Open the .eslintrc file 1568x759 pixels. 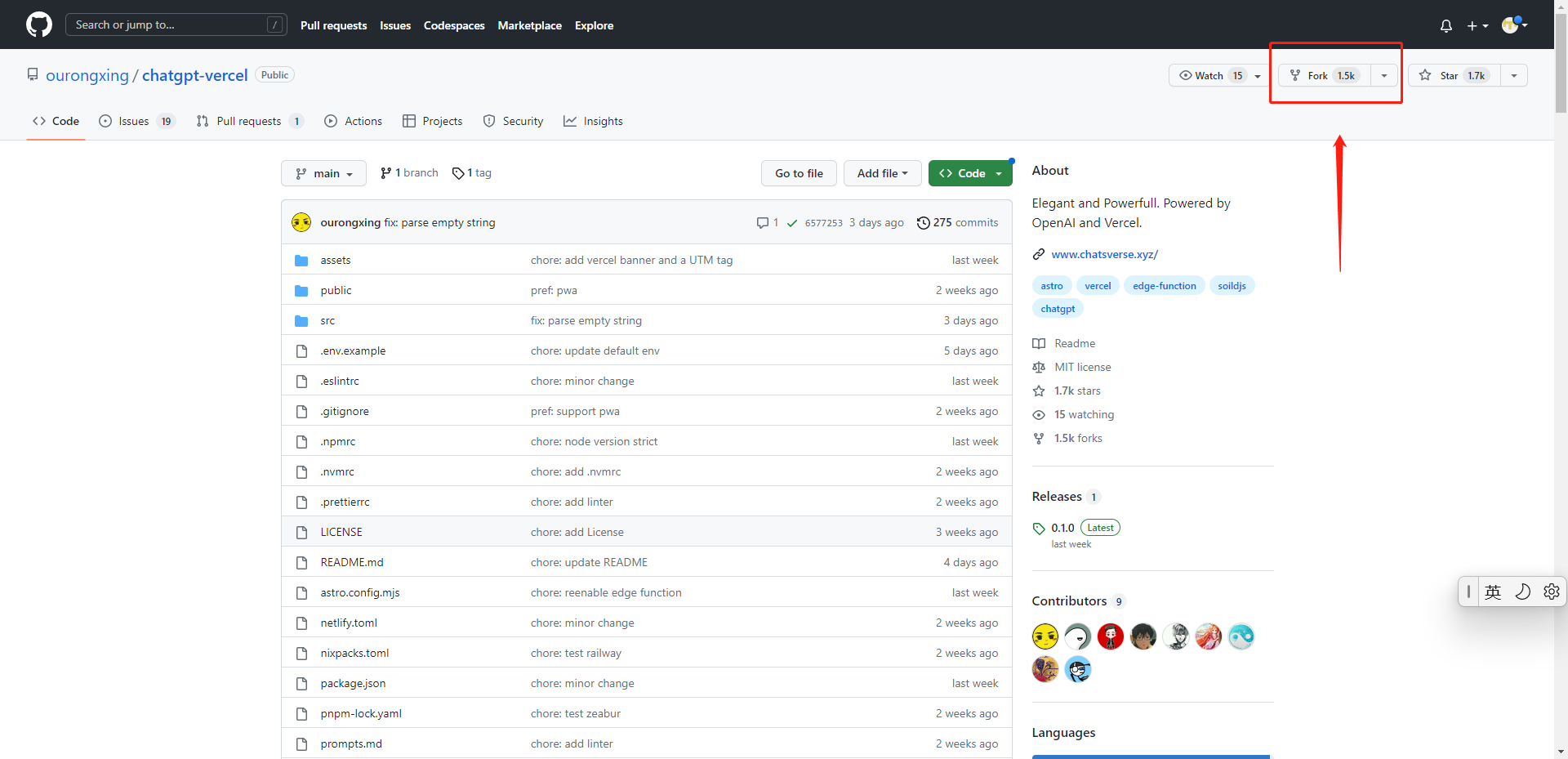coord(339,381)
